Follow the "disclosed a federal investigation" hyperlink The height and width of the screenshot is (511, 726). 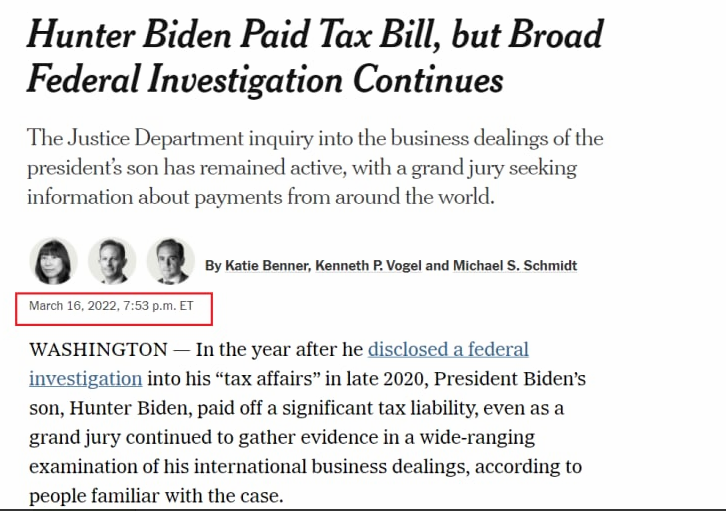(x=448, y=350)
